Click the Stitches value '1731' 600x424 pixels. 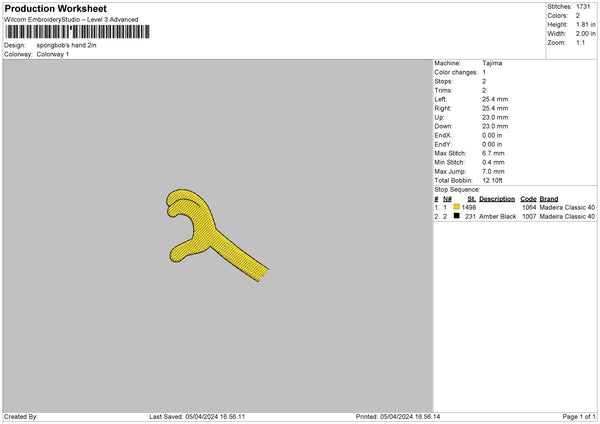(x=583, y=7)
